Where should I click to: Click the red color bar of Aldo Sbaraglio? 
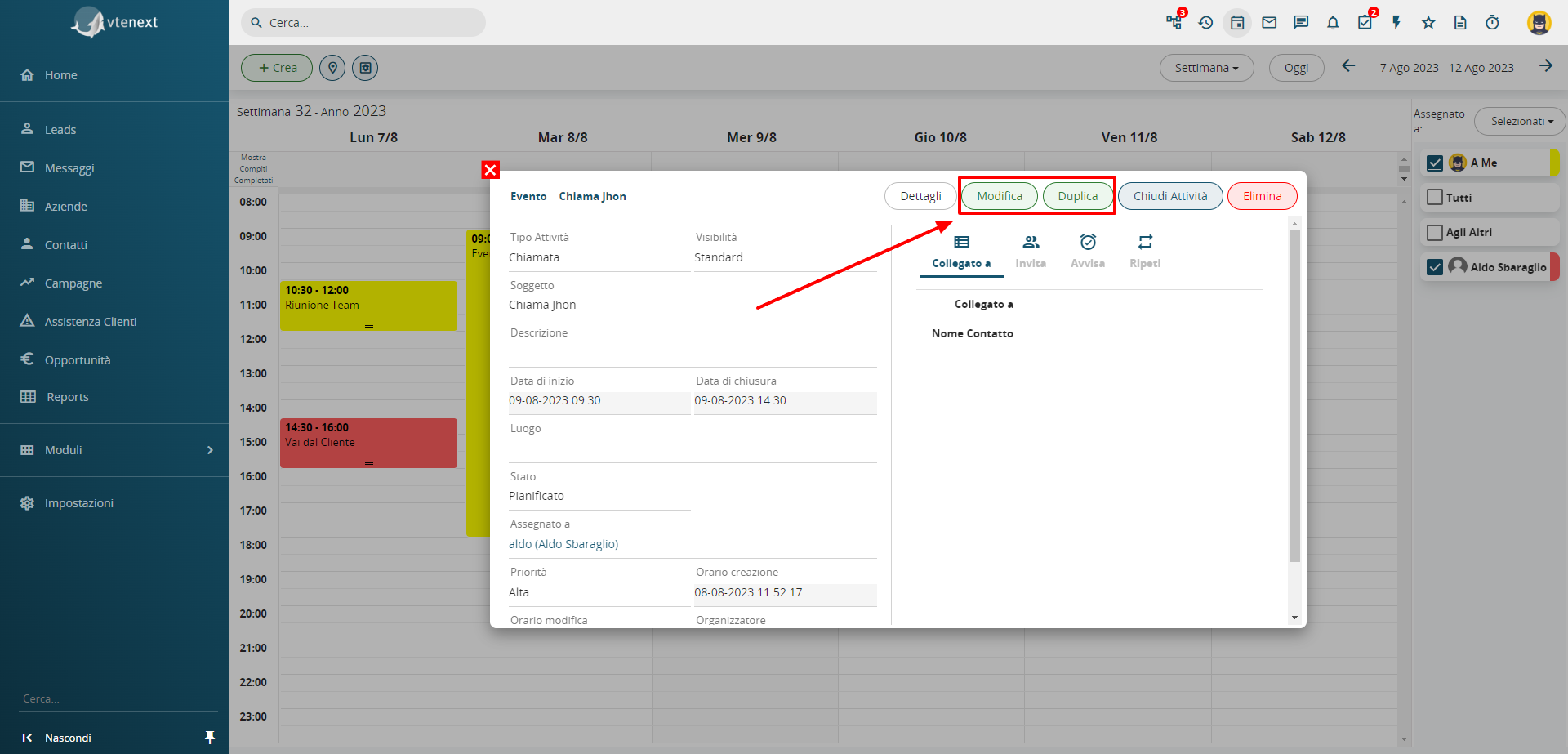tap(1555, 266)
